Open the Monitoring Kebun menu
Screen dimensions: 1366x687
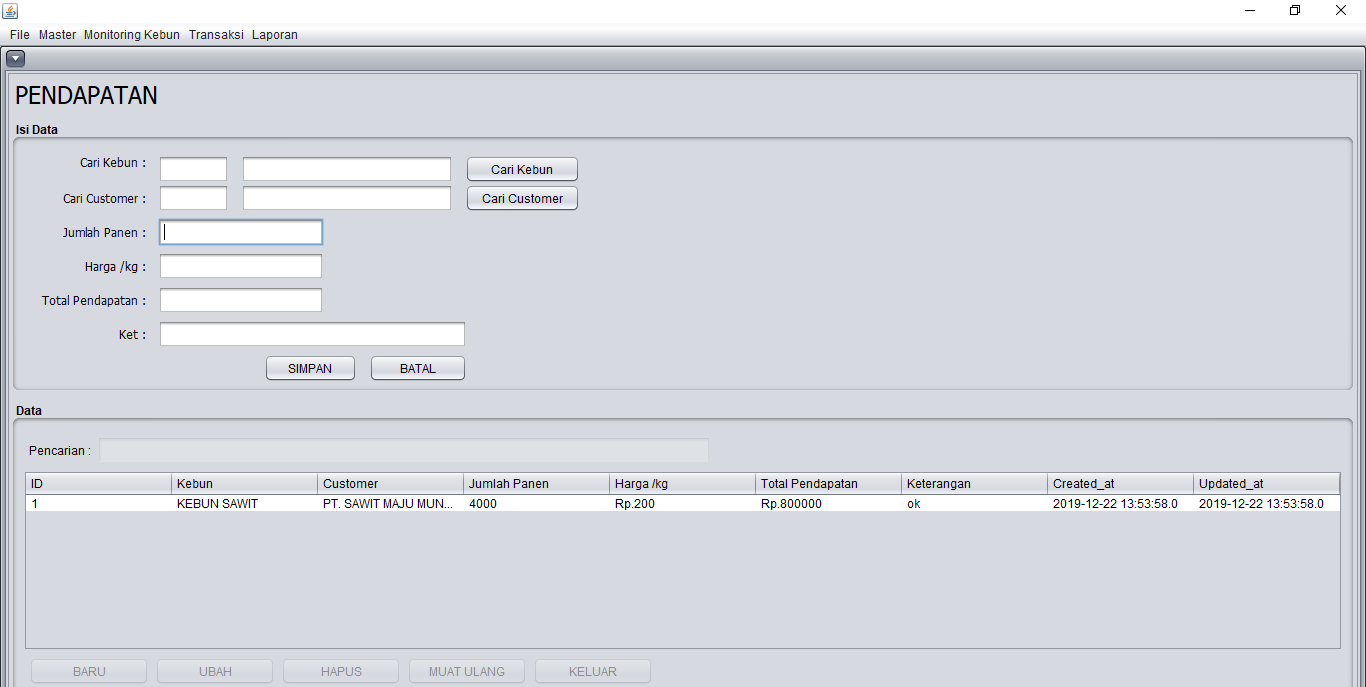click(x=131, y=34)
